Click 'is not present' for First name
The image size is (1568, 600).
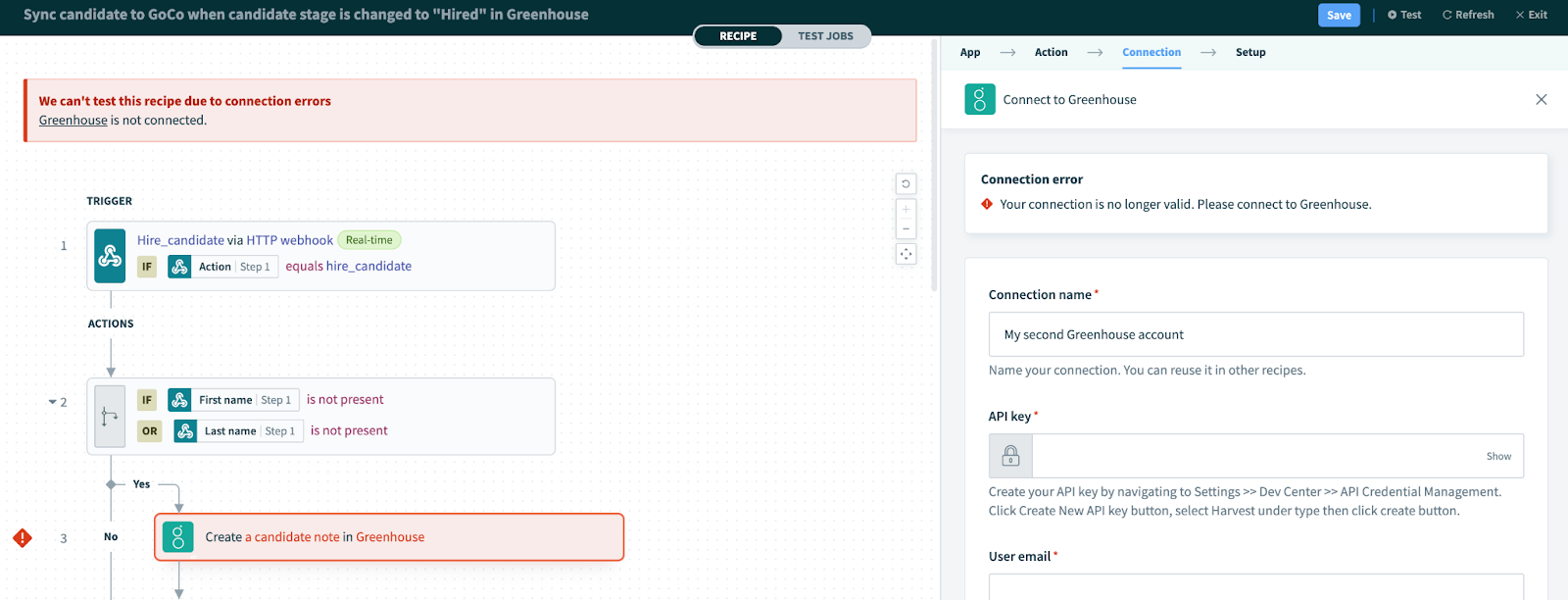345,400
